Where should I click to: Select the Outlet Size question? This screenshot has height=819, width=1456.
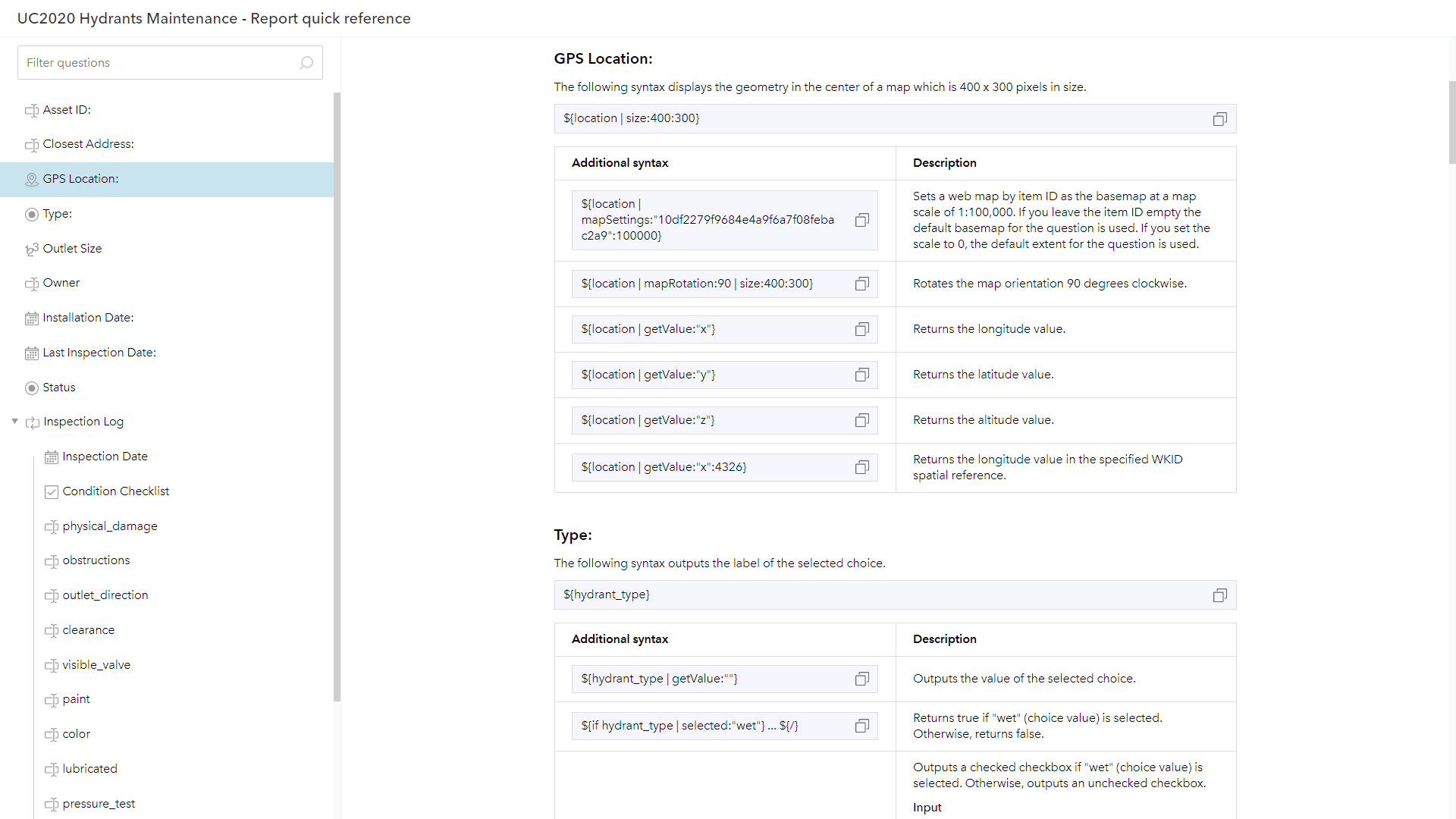coord(167,249)
